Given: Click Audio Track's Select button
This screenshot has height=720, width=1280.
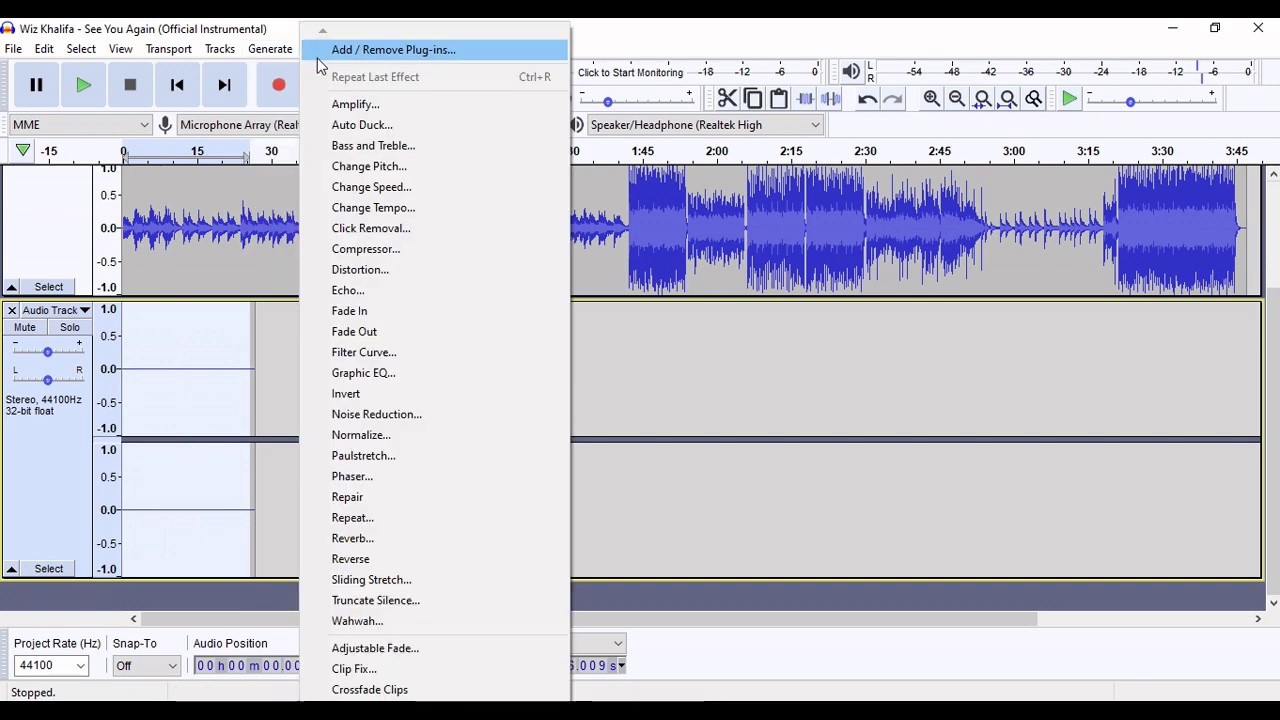Looking at the screenshot, I should [x=49, y=569].
